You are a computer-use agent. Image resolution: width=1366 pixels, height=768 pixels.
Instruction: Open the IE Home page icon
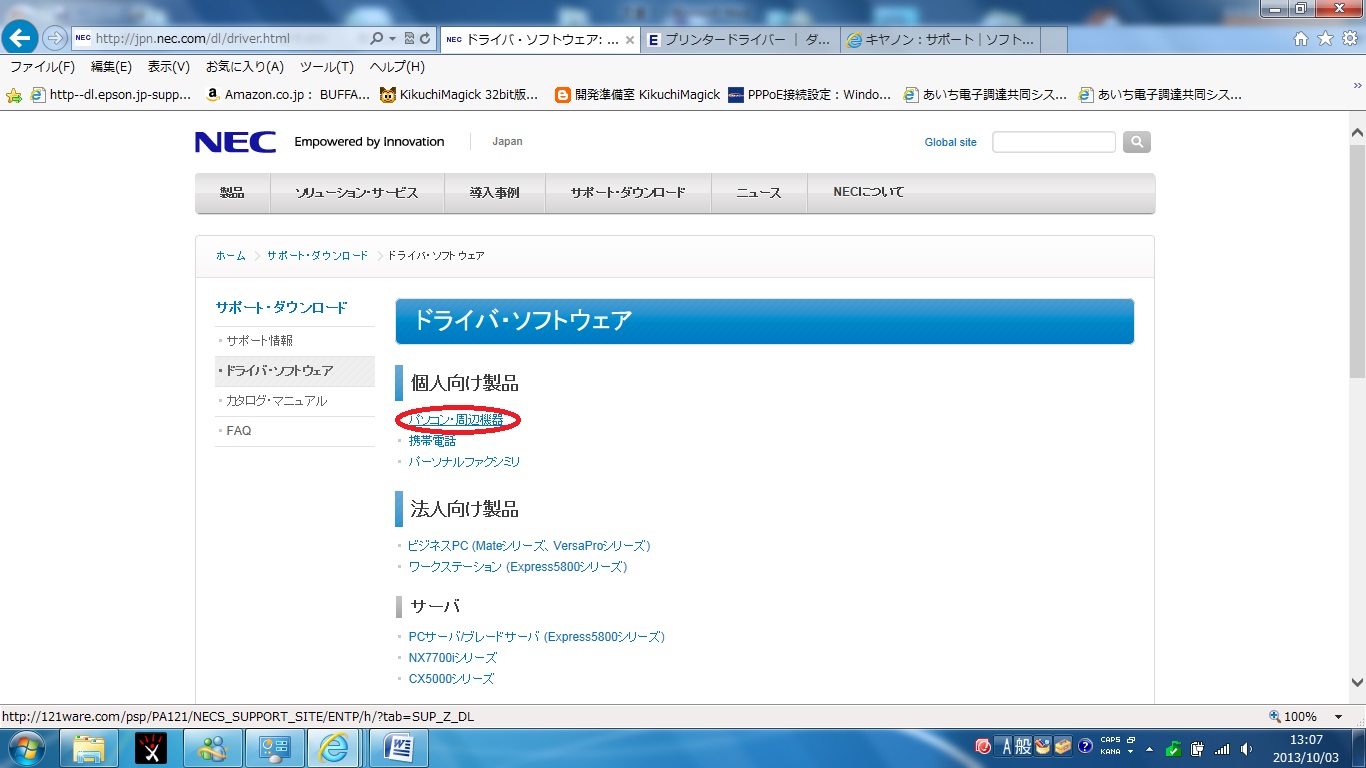(1301, 38)
